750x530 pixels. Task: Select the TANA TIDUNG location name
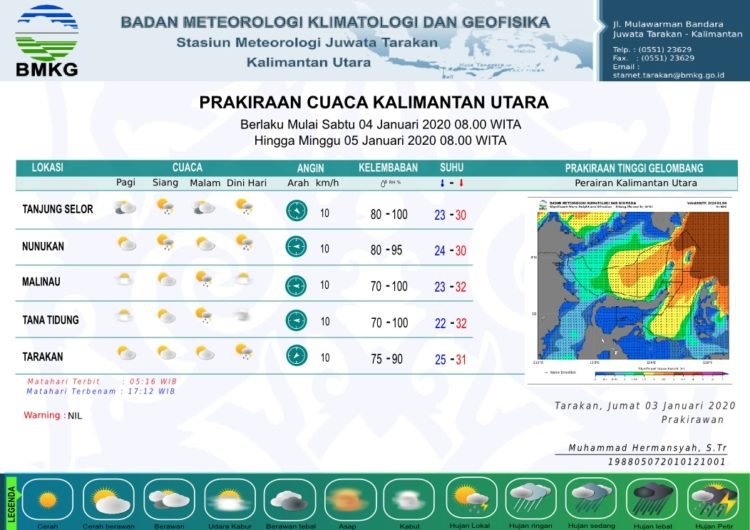(50, 320)
